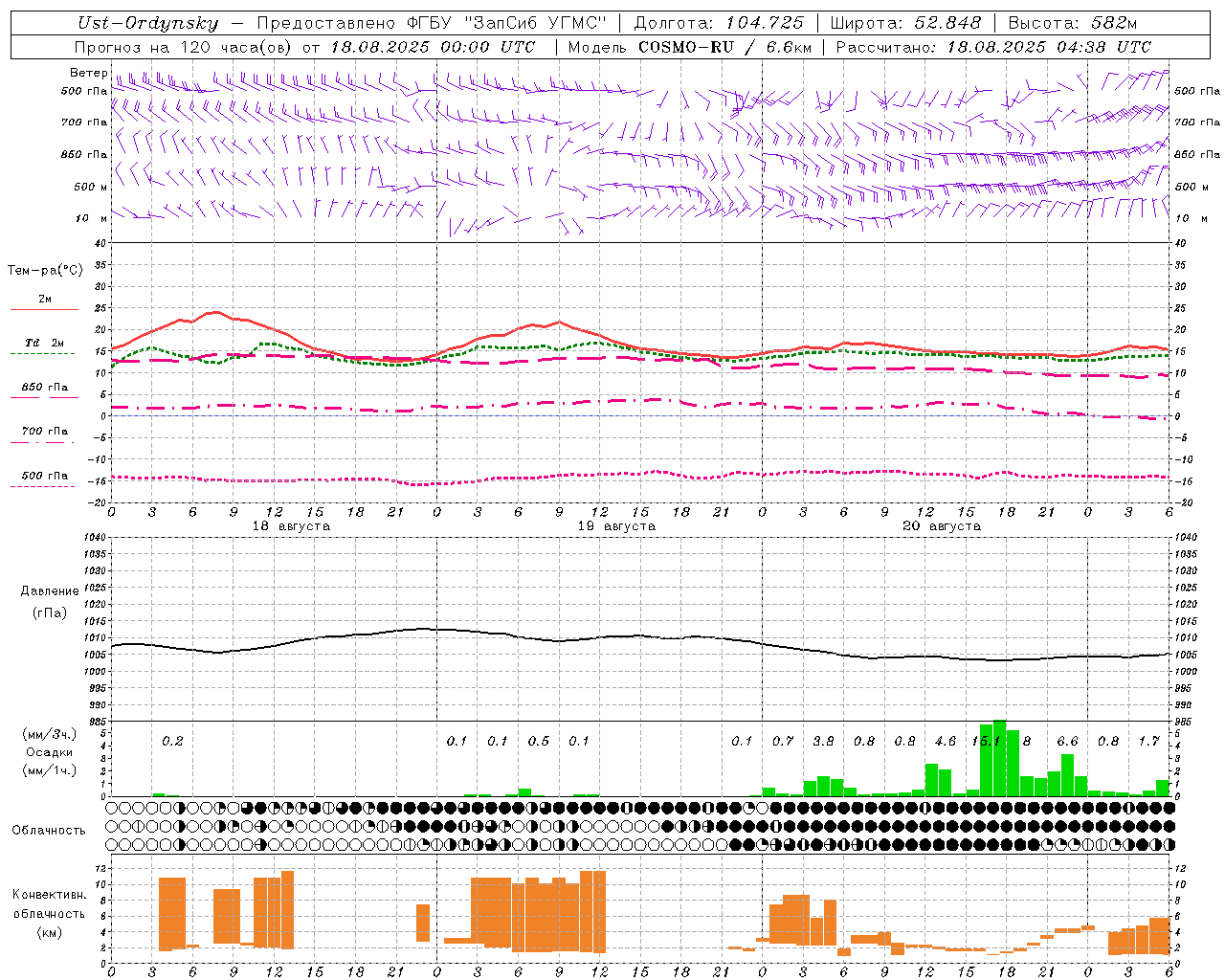Click the 0.5 precipitation value
This screenshot has height=980, width=1225.
tap(539, 742)
